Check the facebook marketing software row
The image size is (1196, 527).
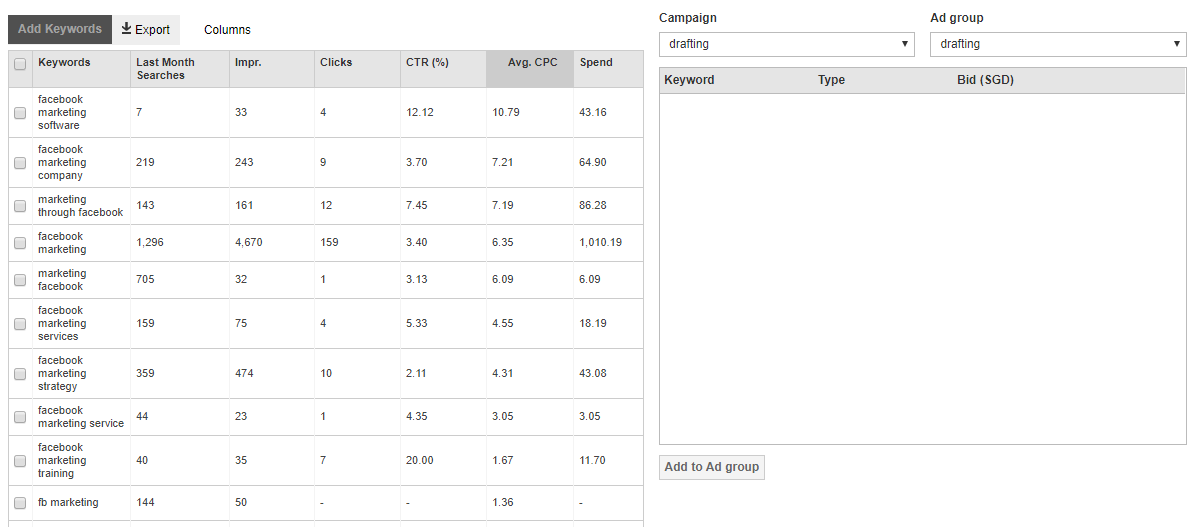coord(20,113)
